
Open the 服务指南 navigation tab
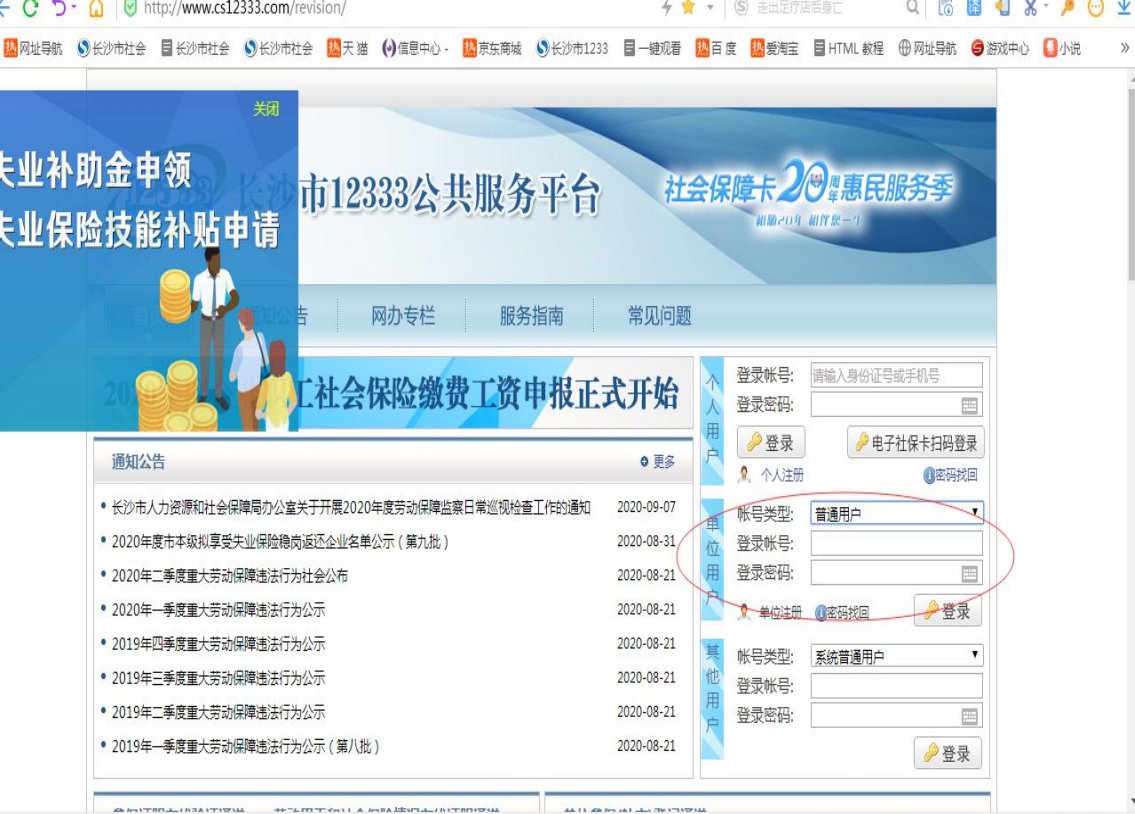(531, 316)
